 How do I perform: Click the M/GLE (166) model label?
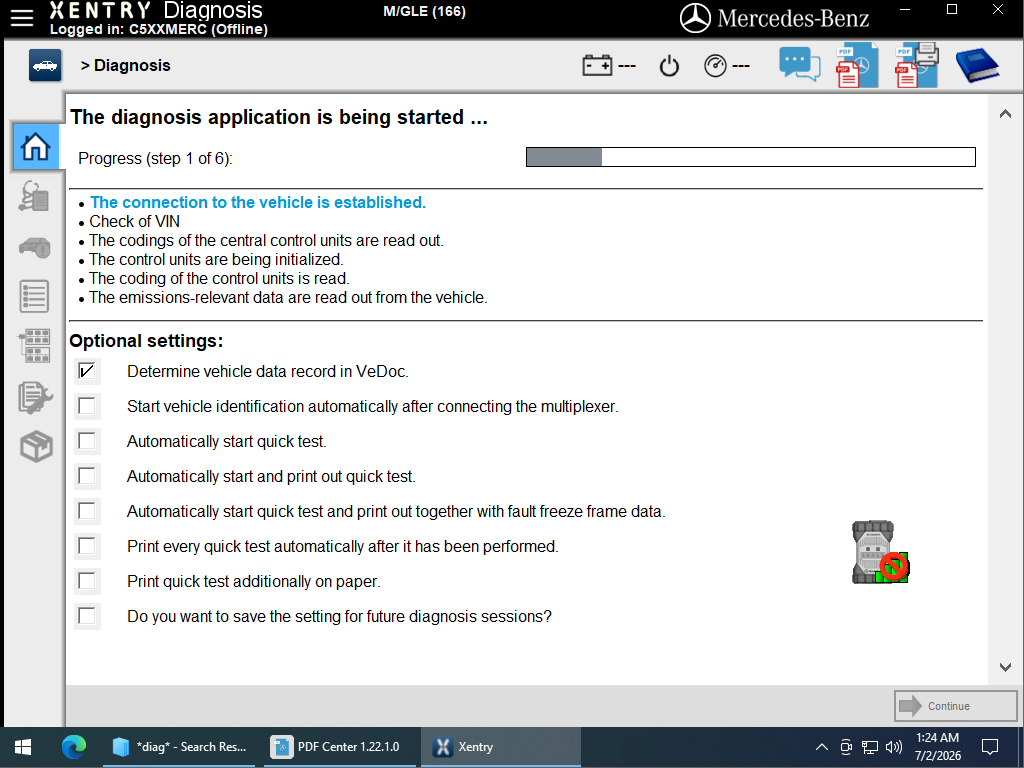(x=424, y=12)
